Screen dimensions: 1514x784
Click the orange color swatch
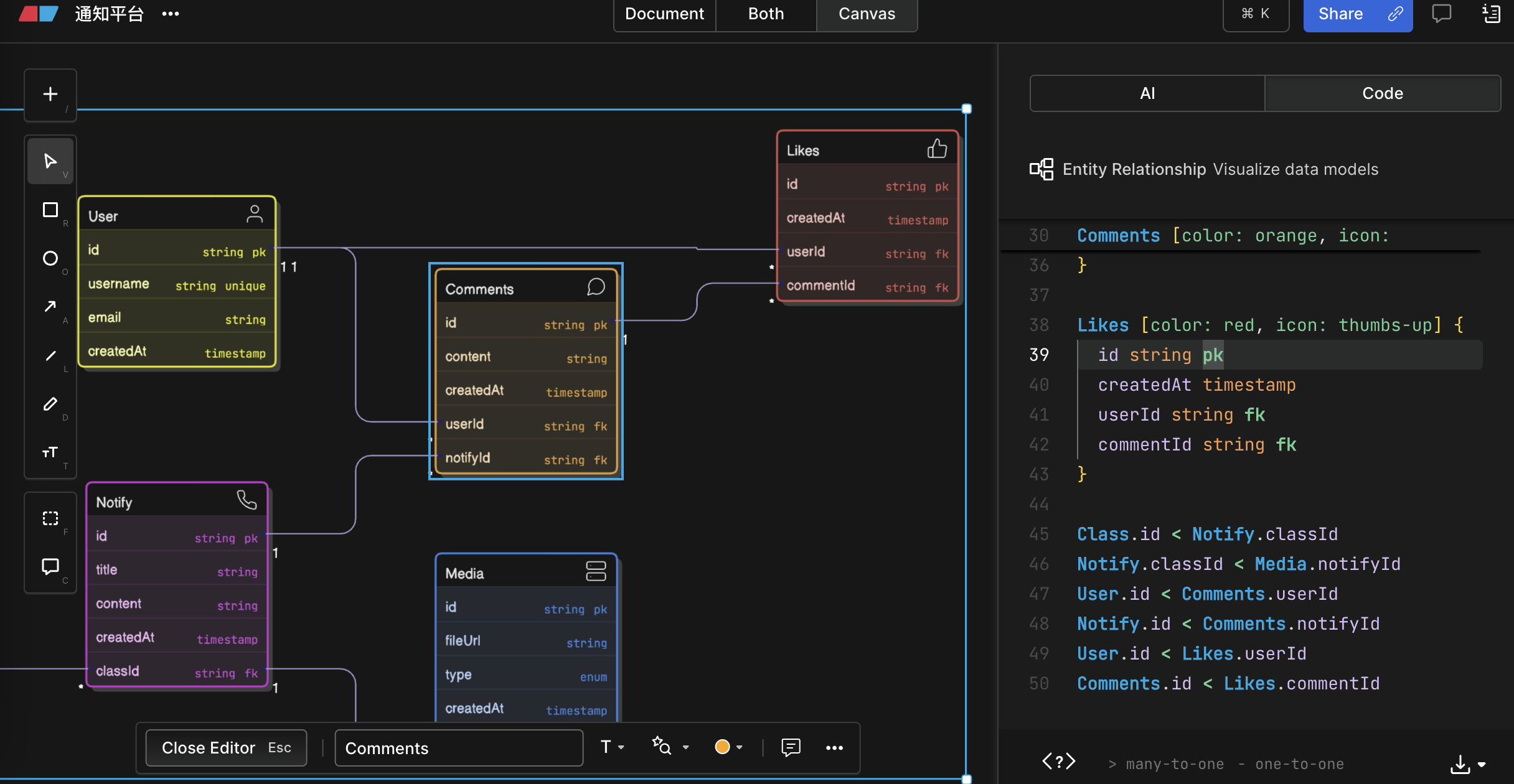pos(722,747)
